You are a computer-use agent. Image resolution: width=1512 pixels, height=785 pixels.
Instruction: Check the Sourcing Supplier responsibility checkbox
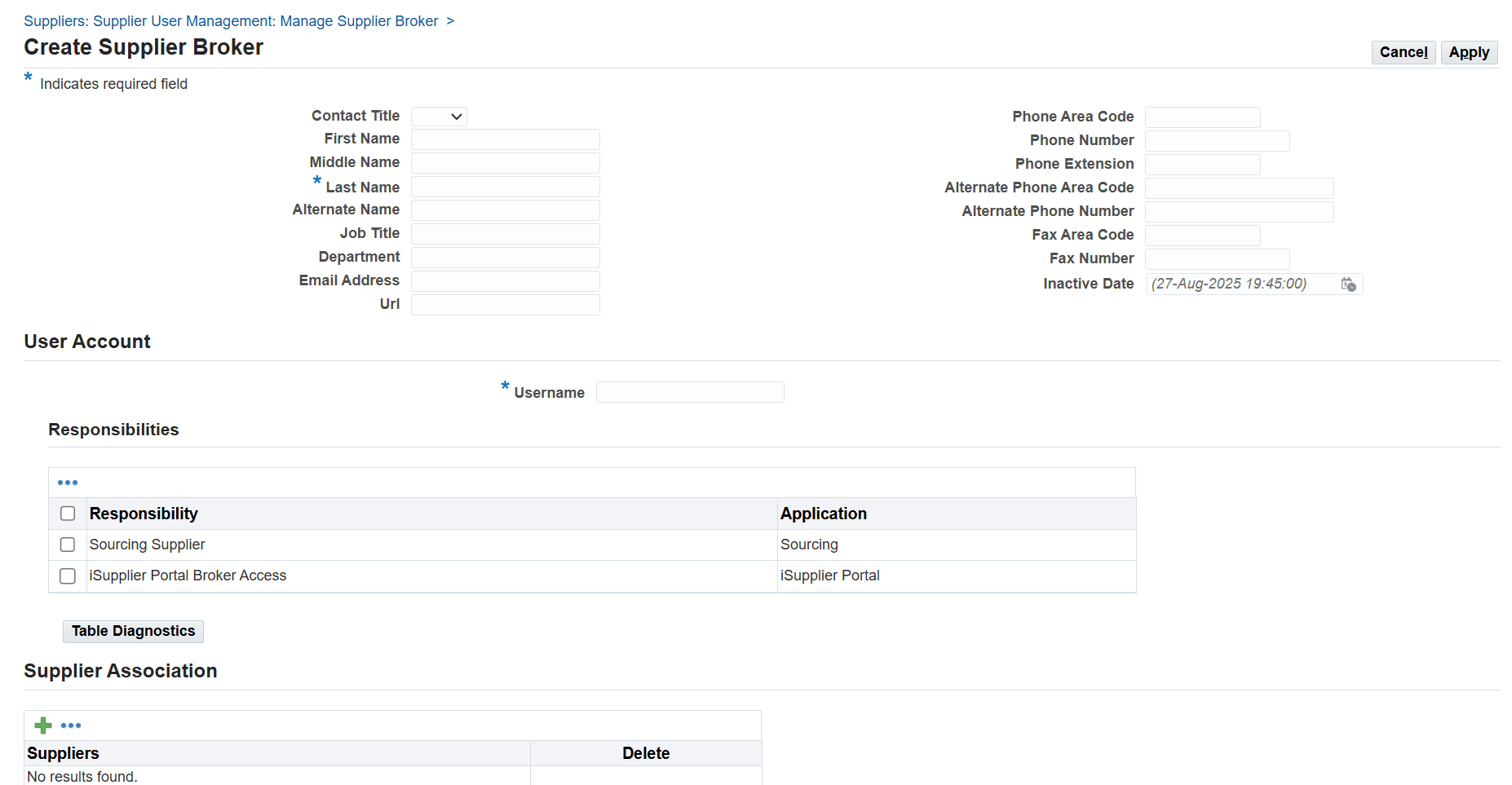tap(67, 545)
